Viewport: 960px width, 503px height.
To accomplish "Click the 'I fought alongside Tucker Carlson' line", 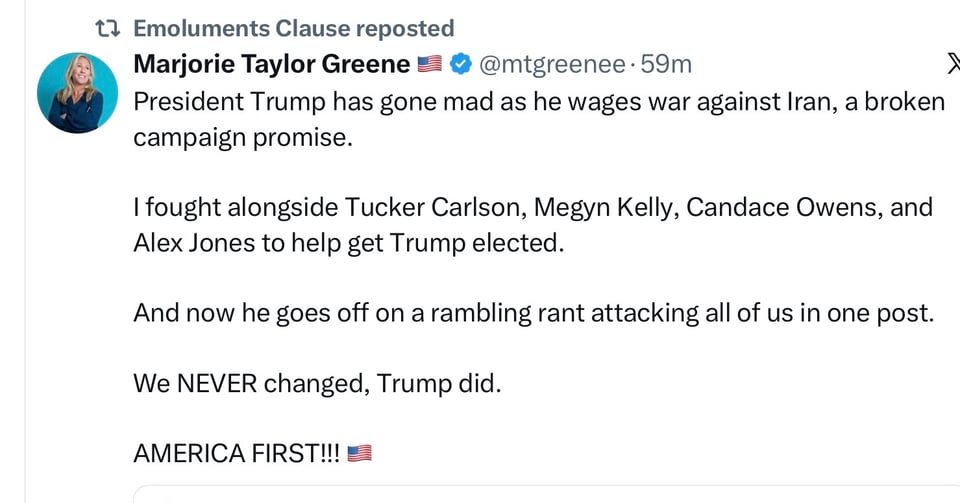I will [x=532, y=208].
